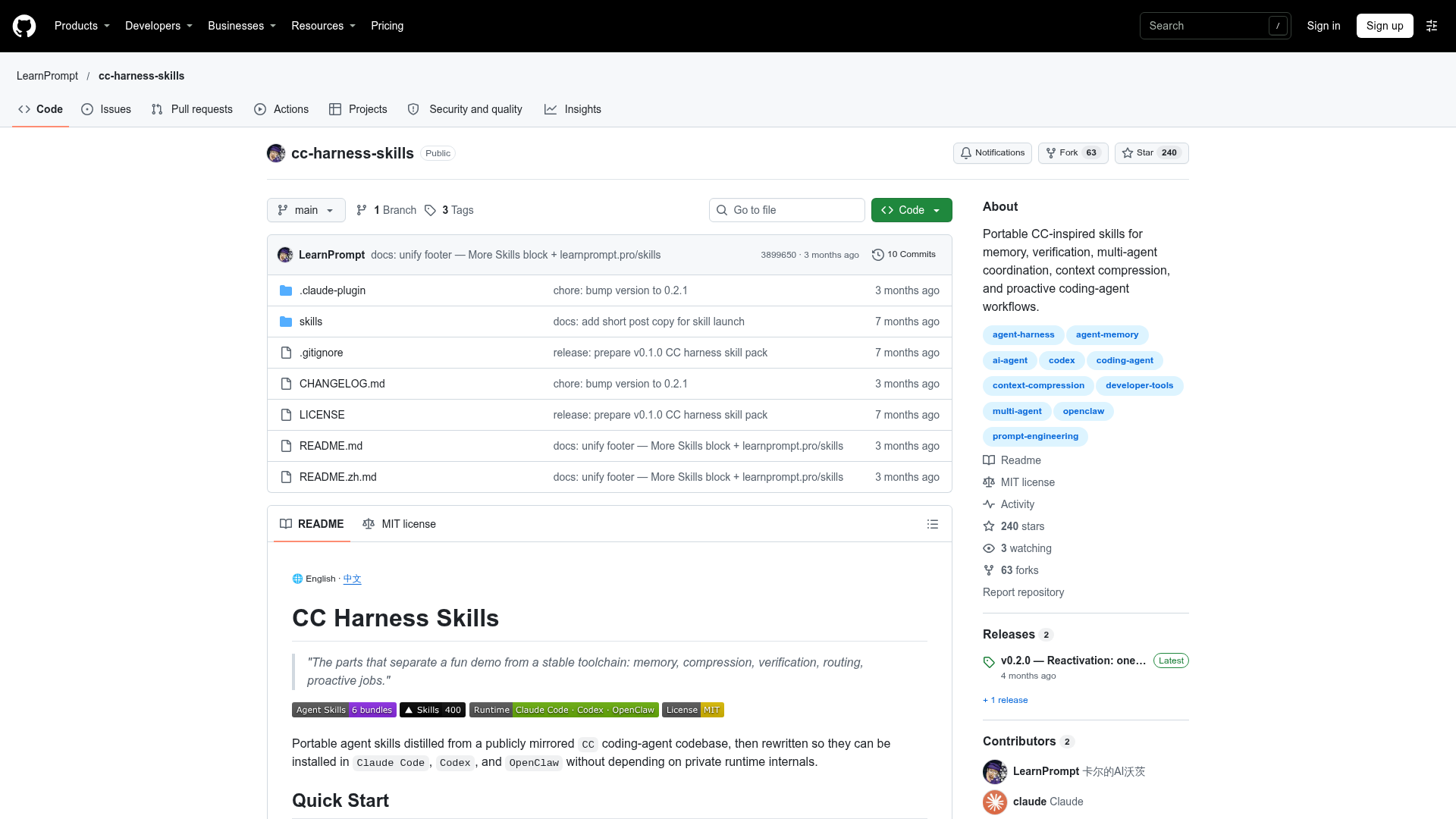
Task: Open the + 1 release link
Action: 1006,700
